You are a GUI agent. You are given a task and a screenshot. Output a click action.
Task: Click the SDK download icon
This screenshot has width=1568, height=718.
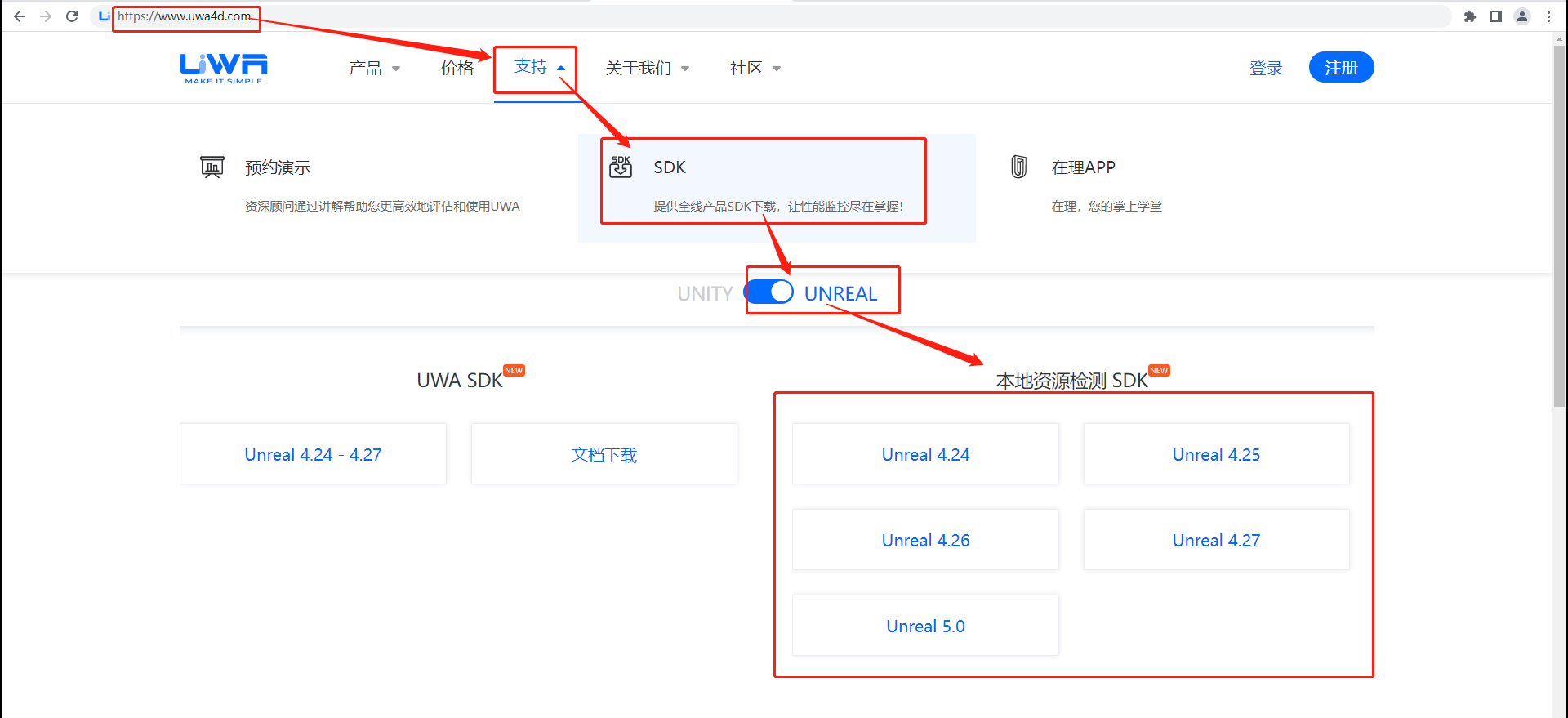coord(621,167)
